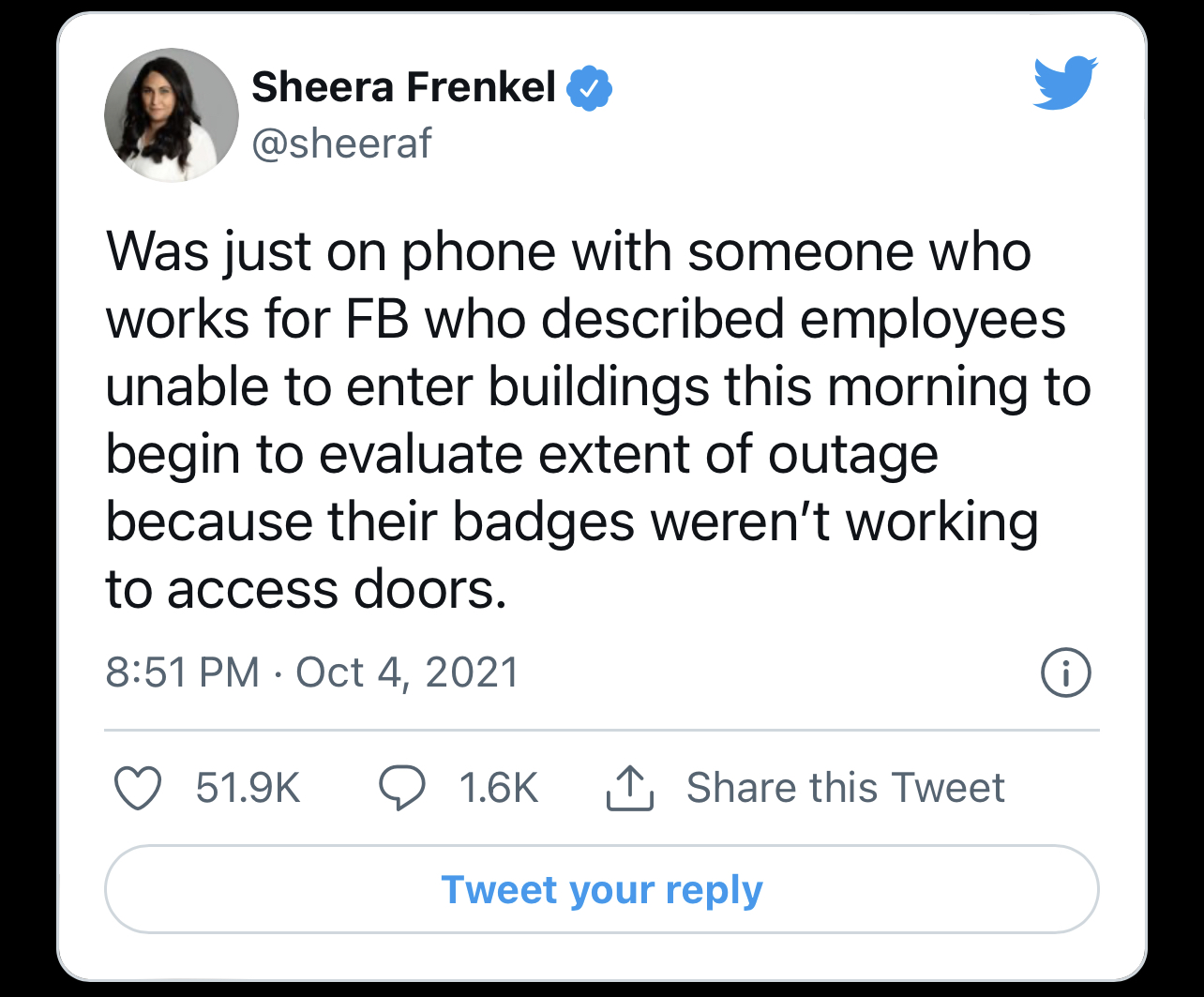The height and width of the screenshot is (997, 1204).
Task: Click the 'to access doors.' text line
Action: [x=306, y=590]
